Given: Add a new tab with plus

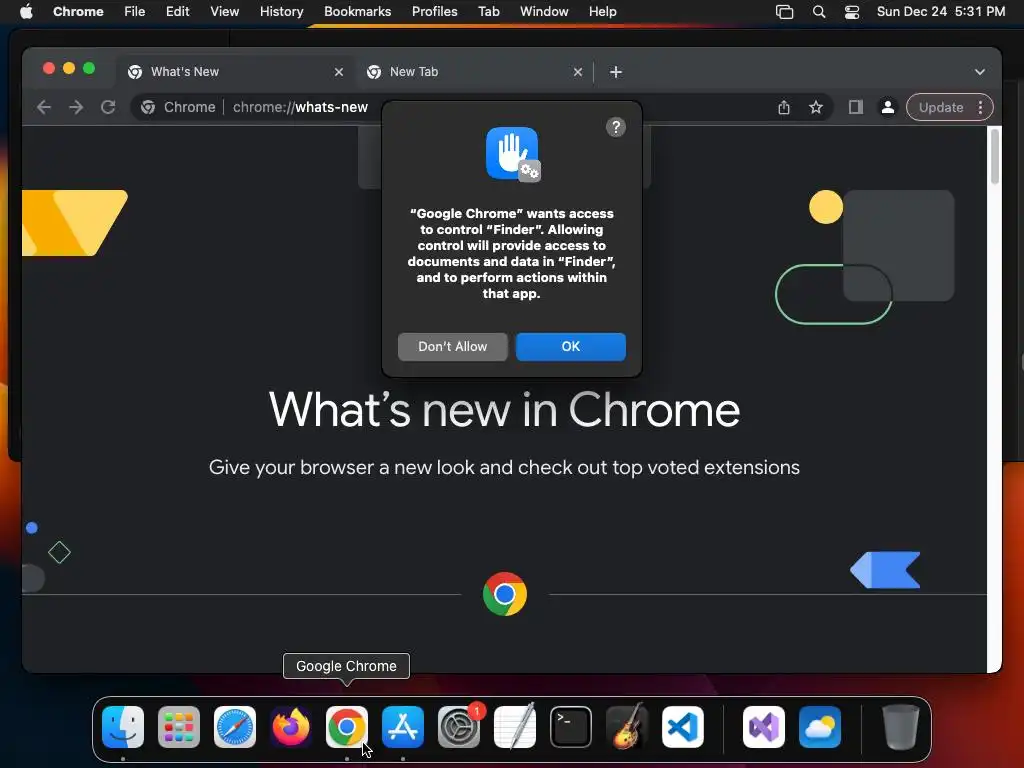Looking at the screenshot, I should [616, 72].
